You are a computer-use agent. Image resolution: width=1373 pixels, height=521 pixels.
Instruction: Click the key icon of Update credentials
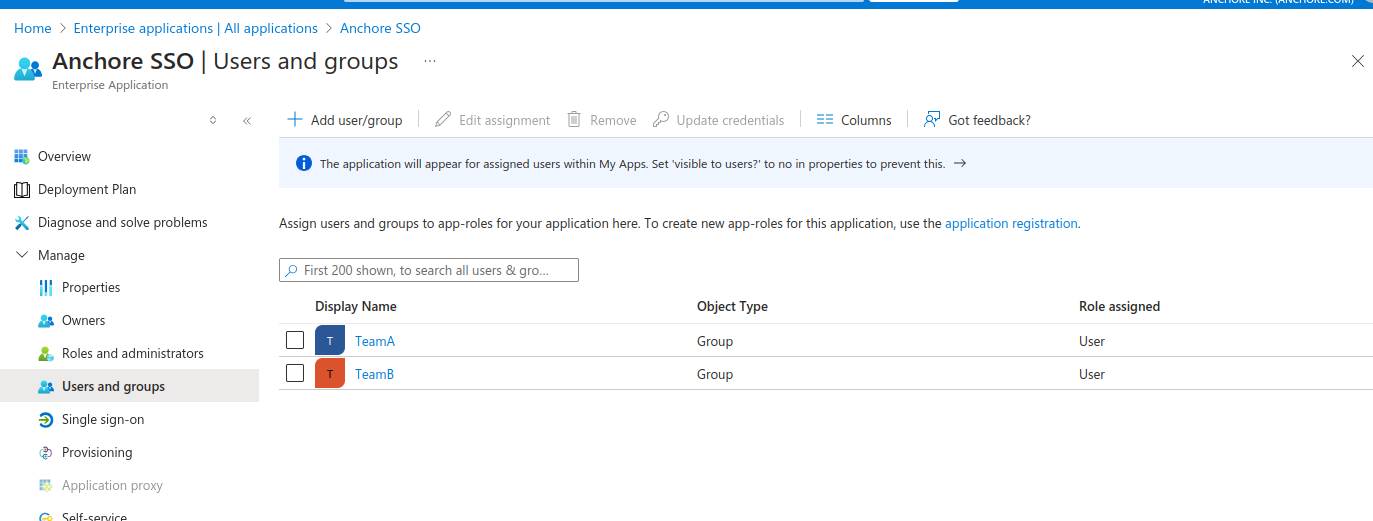click(x=660, y=119)
